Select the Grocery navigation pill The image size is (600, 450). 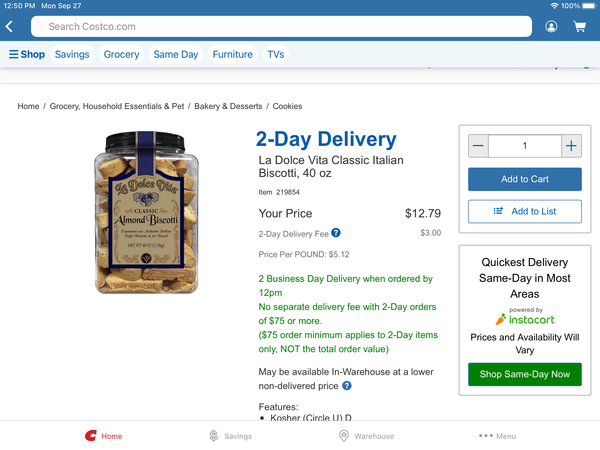click(x=121, y=54)
